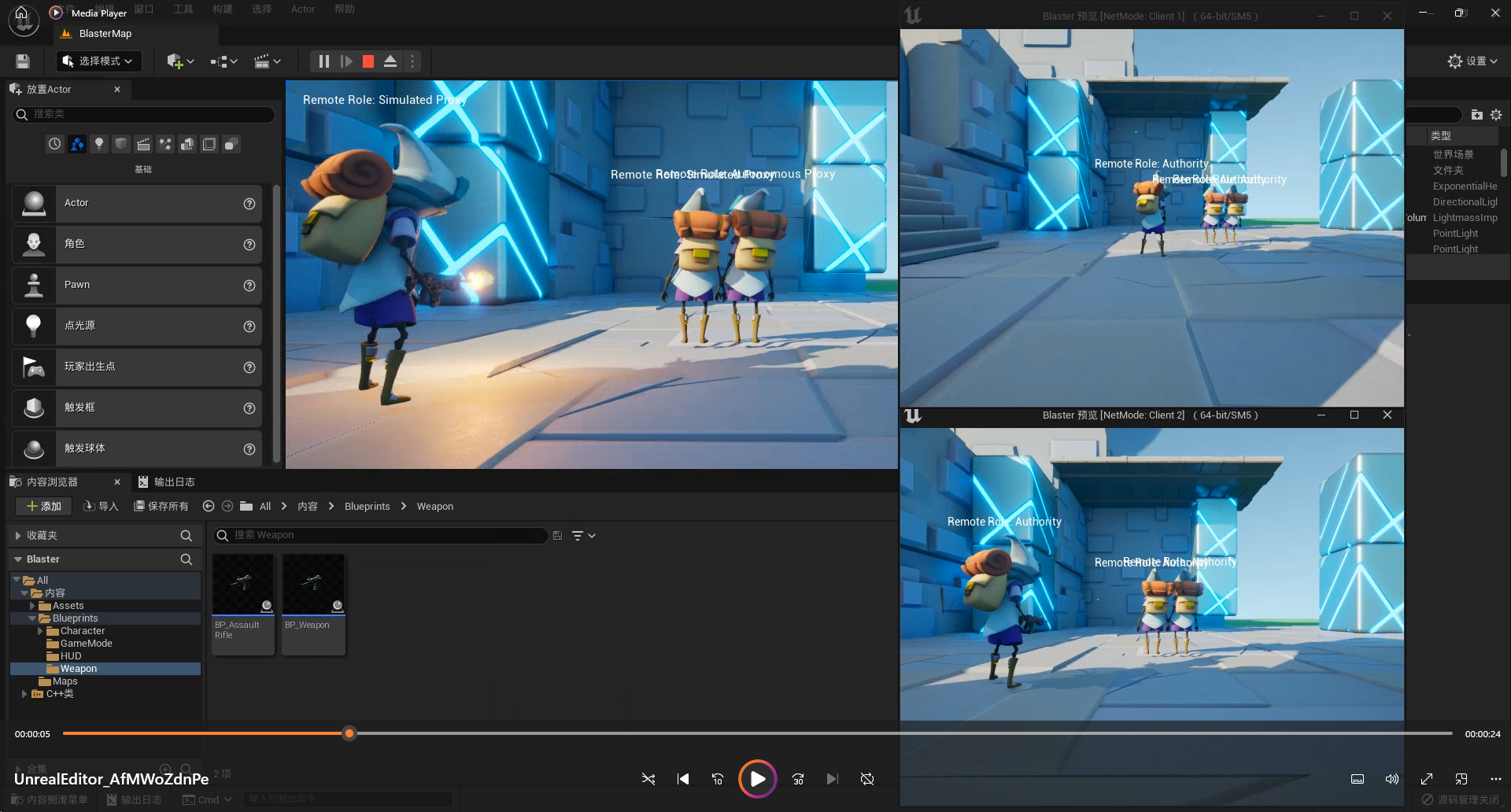Viewport: 1511px width, 812px height.
Task: Select the Shapes cube category icon
Action: click(x=120, y=144)
